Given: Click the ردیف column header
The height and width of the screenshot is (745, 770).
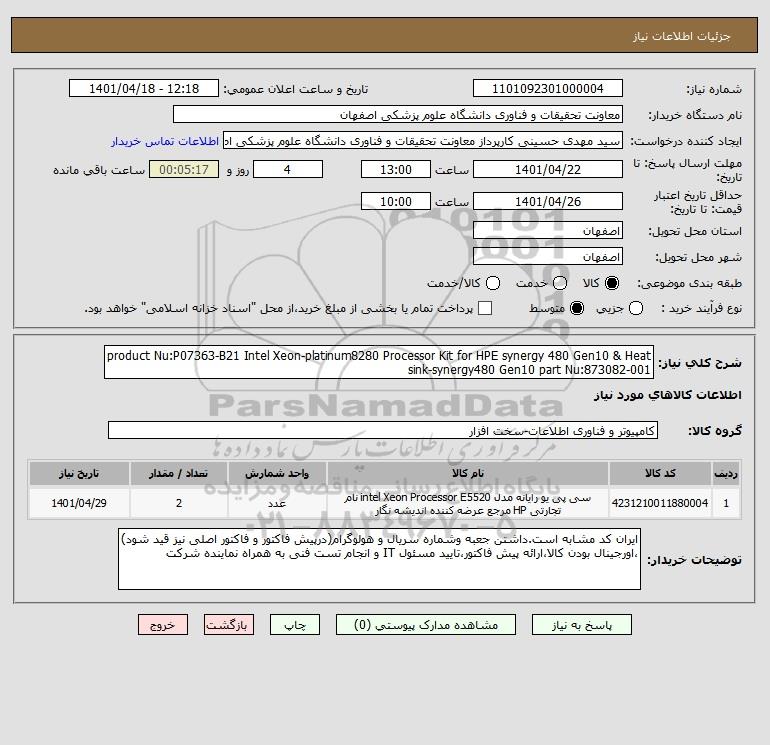Looking at the screenshot, I should (x=726, y=473).
